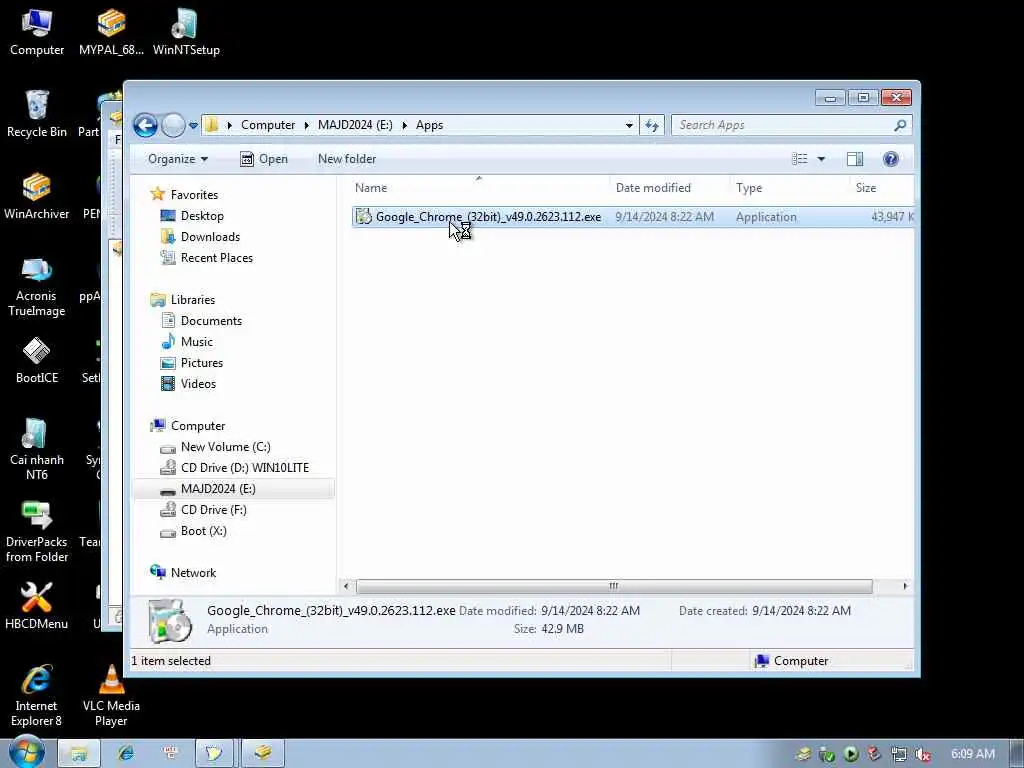The width and height of the screenshot is (1024, 768).
Task: Sort files by Name column
Action: (x=479, y=187)
